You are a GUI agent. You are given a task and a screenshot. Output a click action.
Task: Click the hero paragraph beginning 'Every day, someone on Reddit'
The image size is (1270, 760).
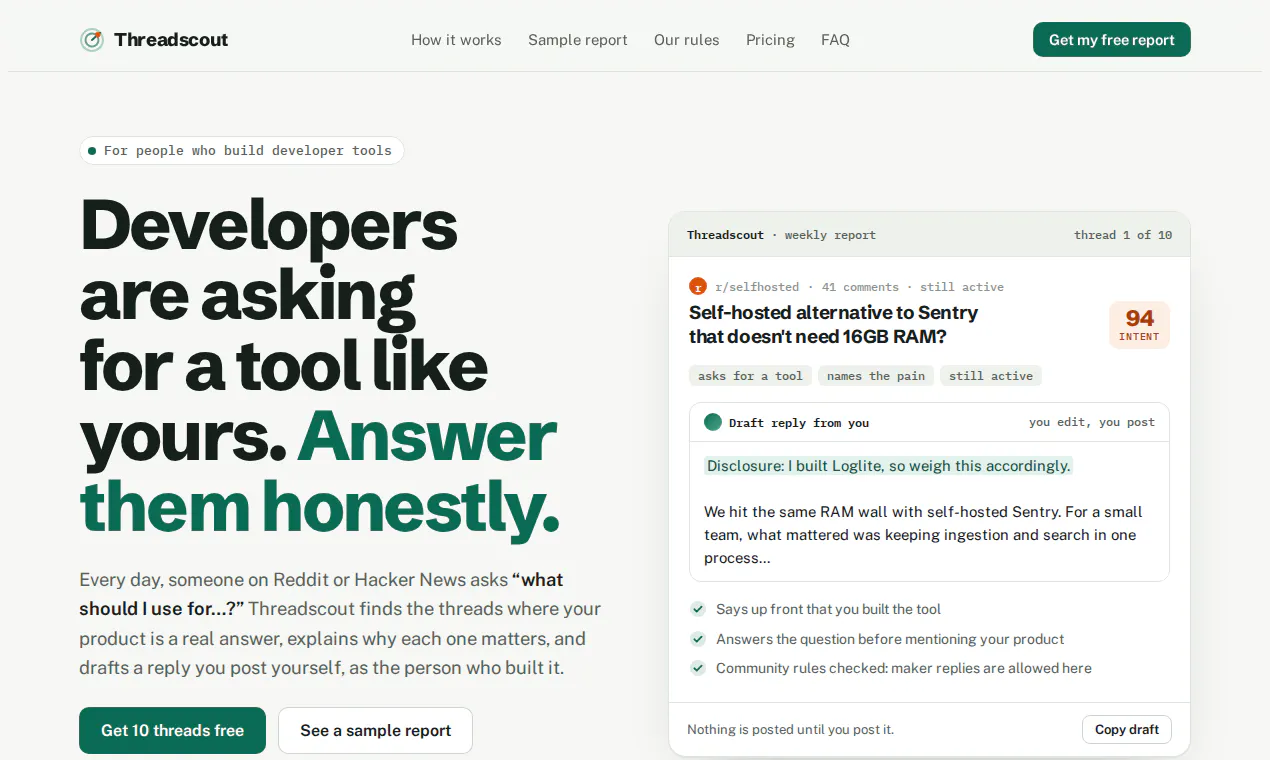340,624
